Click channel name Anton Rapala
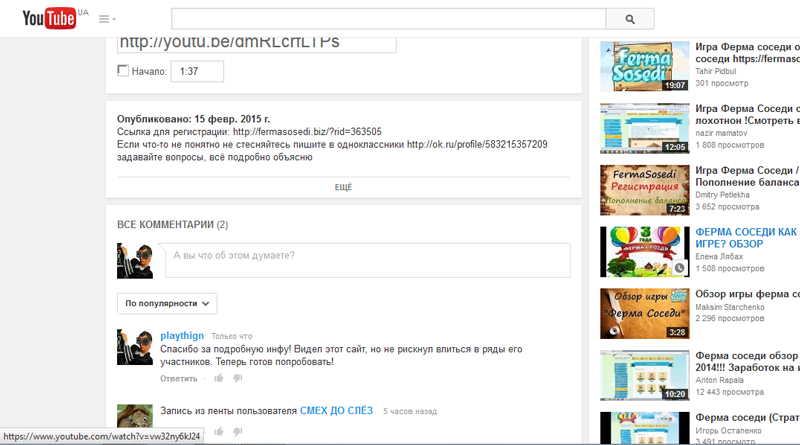The image size is (800, 445). click(x=719, y=380)
